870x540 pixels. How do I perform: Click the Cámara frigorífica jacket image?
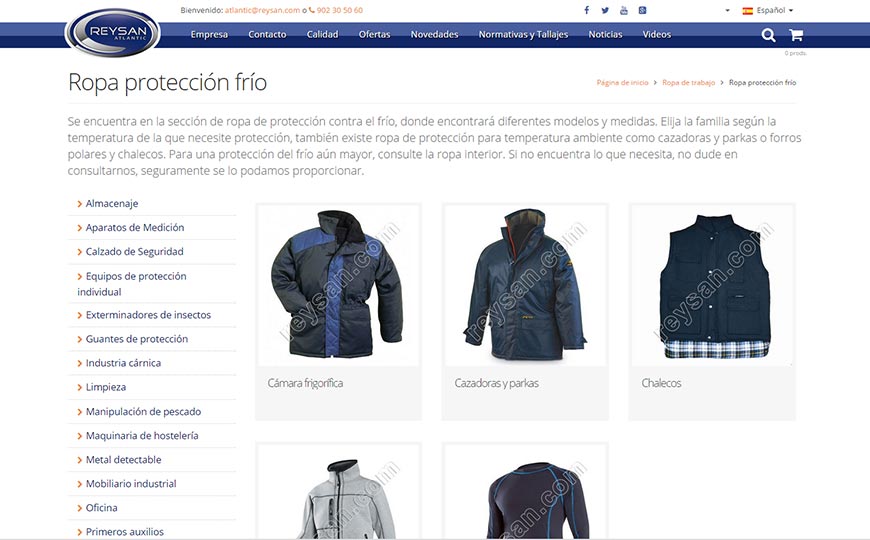click(338, 285)
